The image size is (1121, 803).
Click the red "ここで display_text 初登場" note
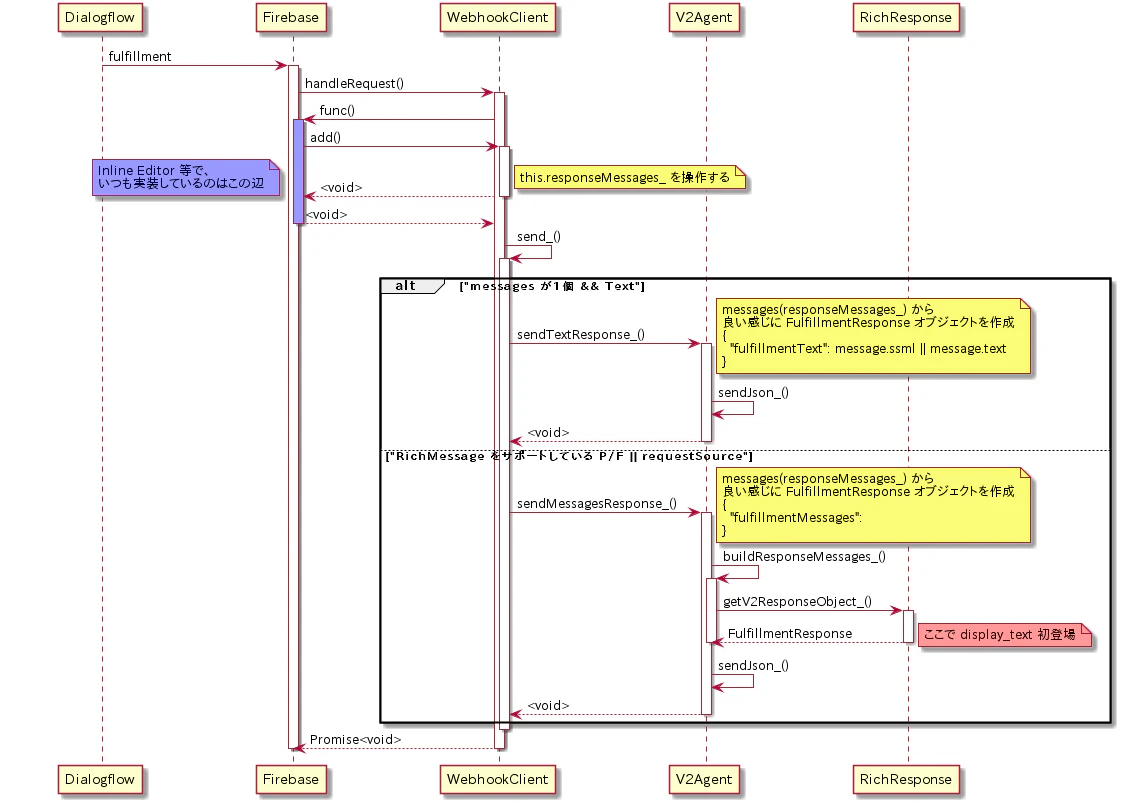tap(1004, 635)
